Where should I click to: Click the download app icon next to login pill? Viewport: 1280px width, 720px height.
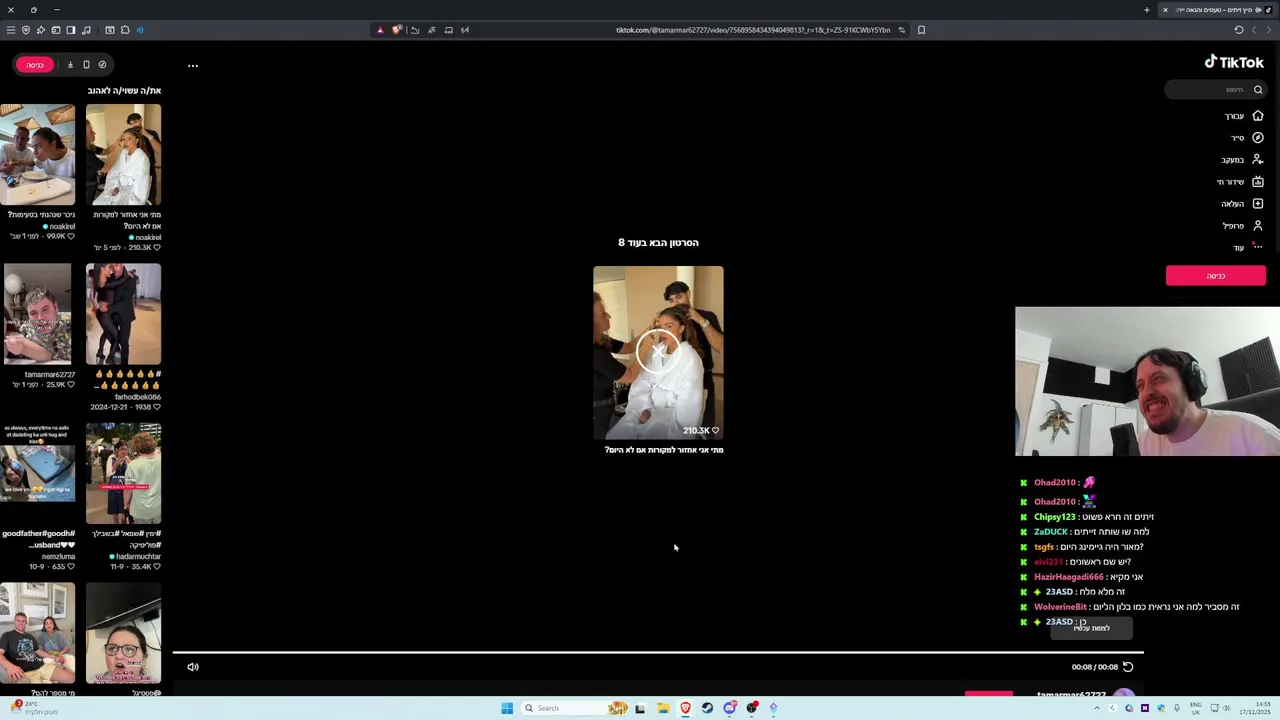coord(70,65)
